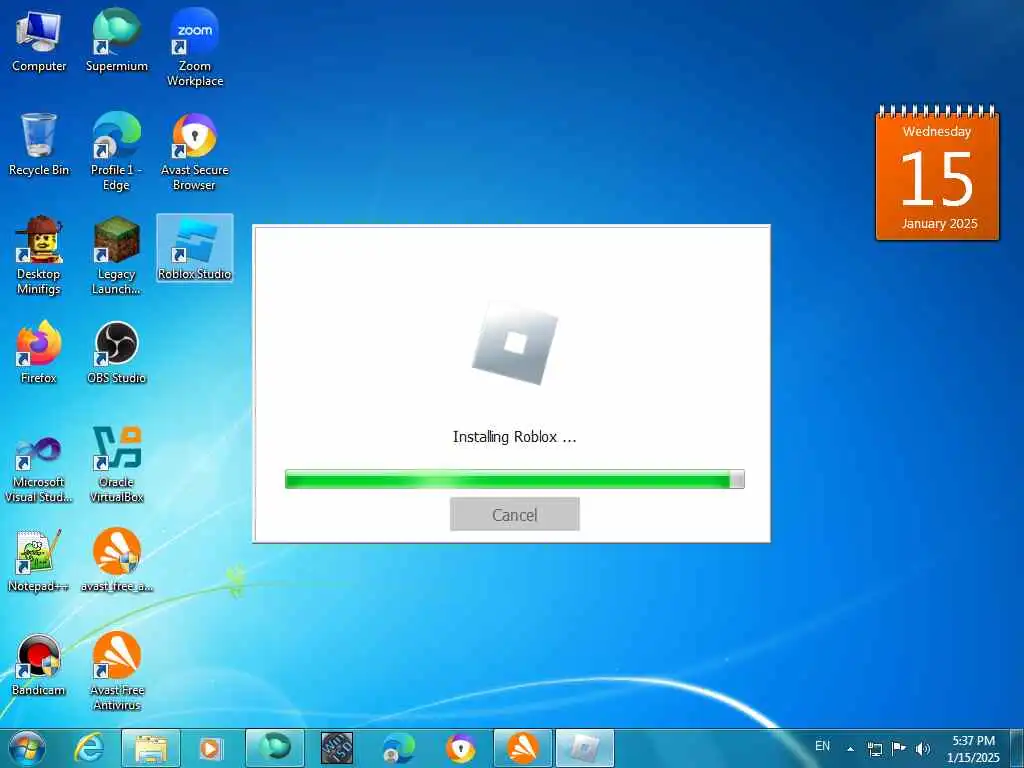Click the EN language indicator

coord(822,746)
